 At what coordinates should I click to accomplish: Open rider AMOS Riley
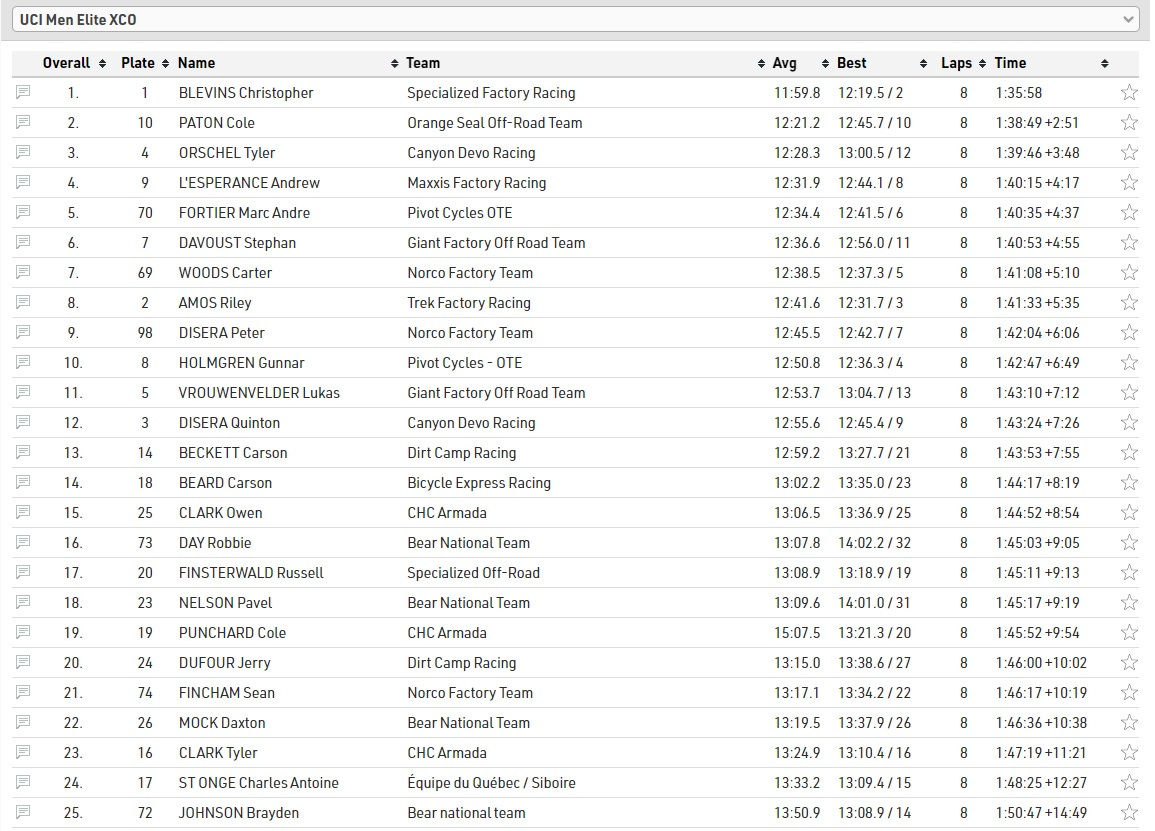coord(215,303)
